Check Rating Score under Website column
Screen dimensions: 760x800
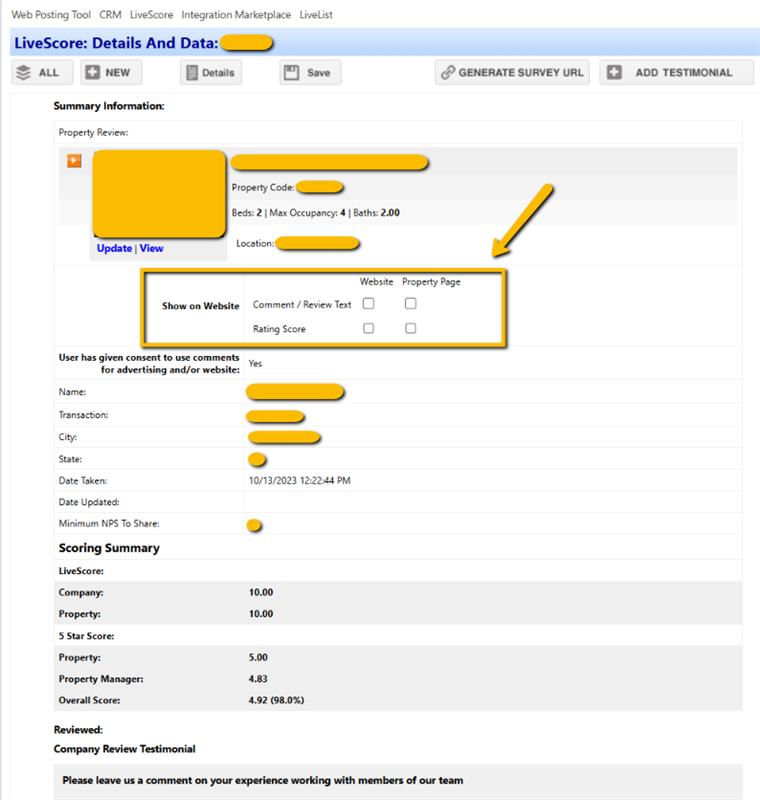click(x=369, y=328)
